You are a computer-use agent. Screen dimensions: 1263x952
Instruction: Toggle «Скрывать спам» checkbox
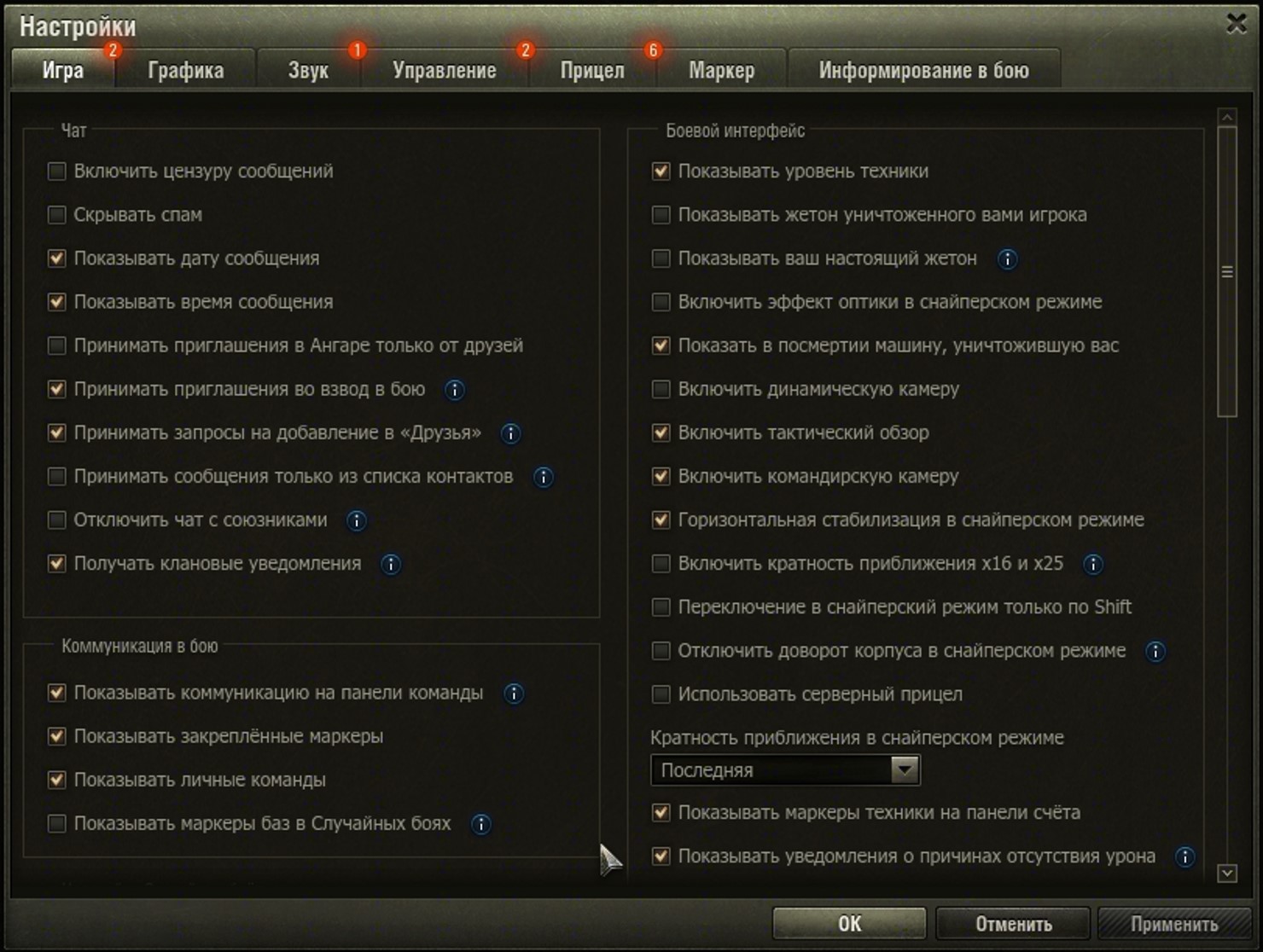tap(57, 215)
